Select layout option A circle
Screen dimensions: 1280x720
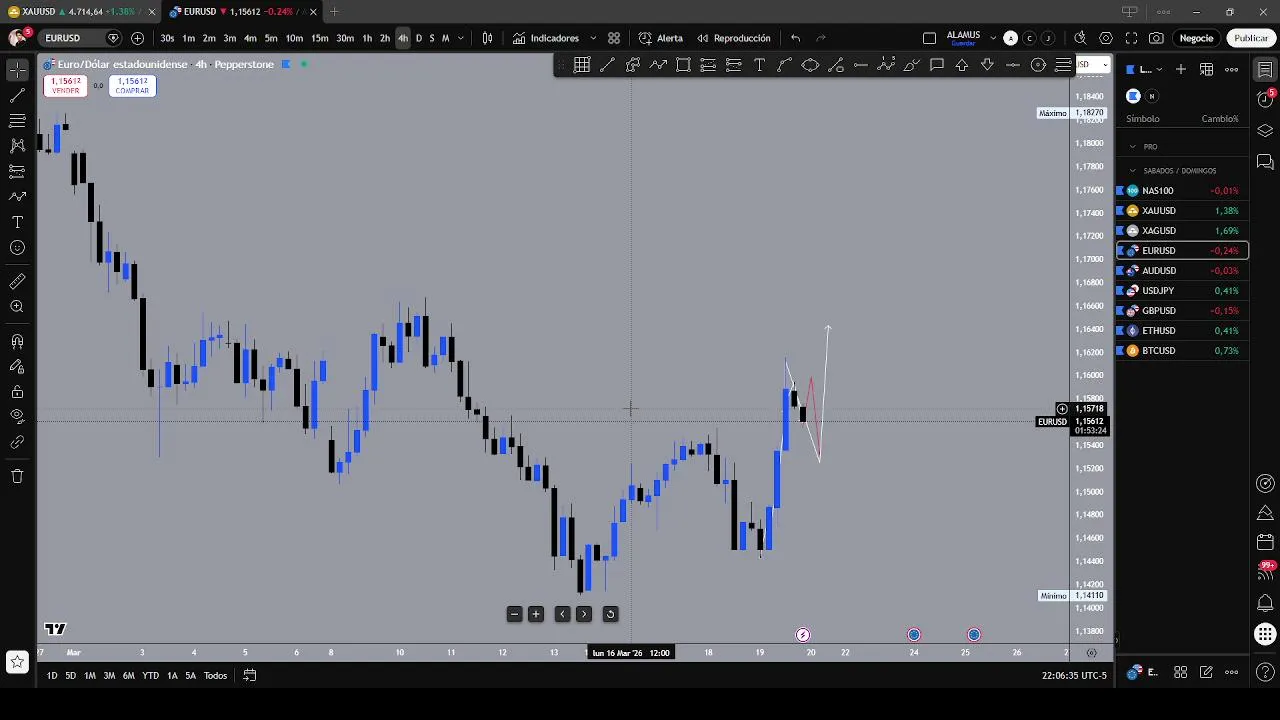pyautogui.click(x=1010, y=38)
